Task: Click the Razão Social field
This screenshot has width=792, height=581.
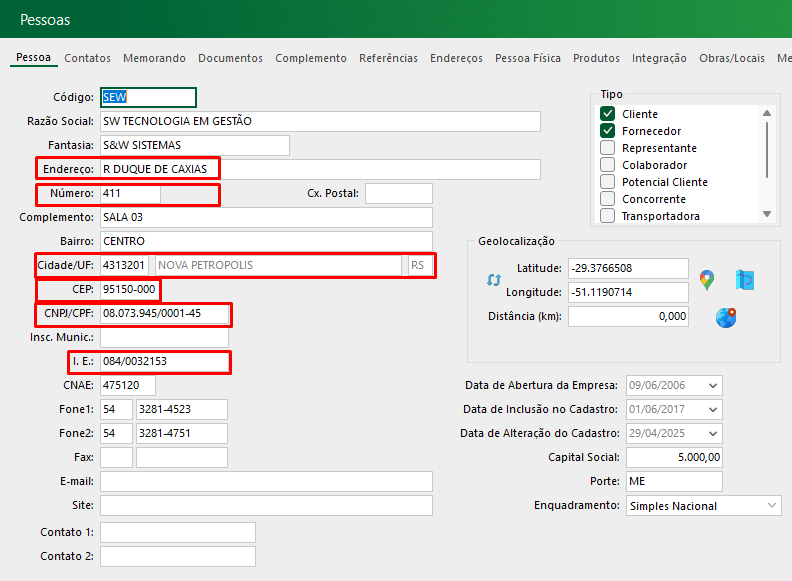Action: coord(320,121)
